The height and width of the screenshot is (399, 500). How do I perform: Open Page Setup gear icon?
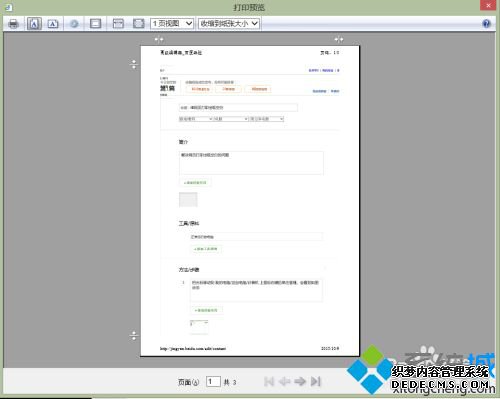click(x=74, y=24)
